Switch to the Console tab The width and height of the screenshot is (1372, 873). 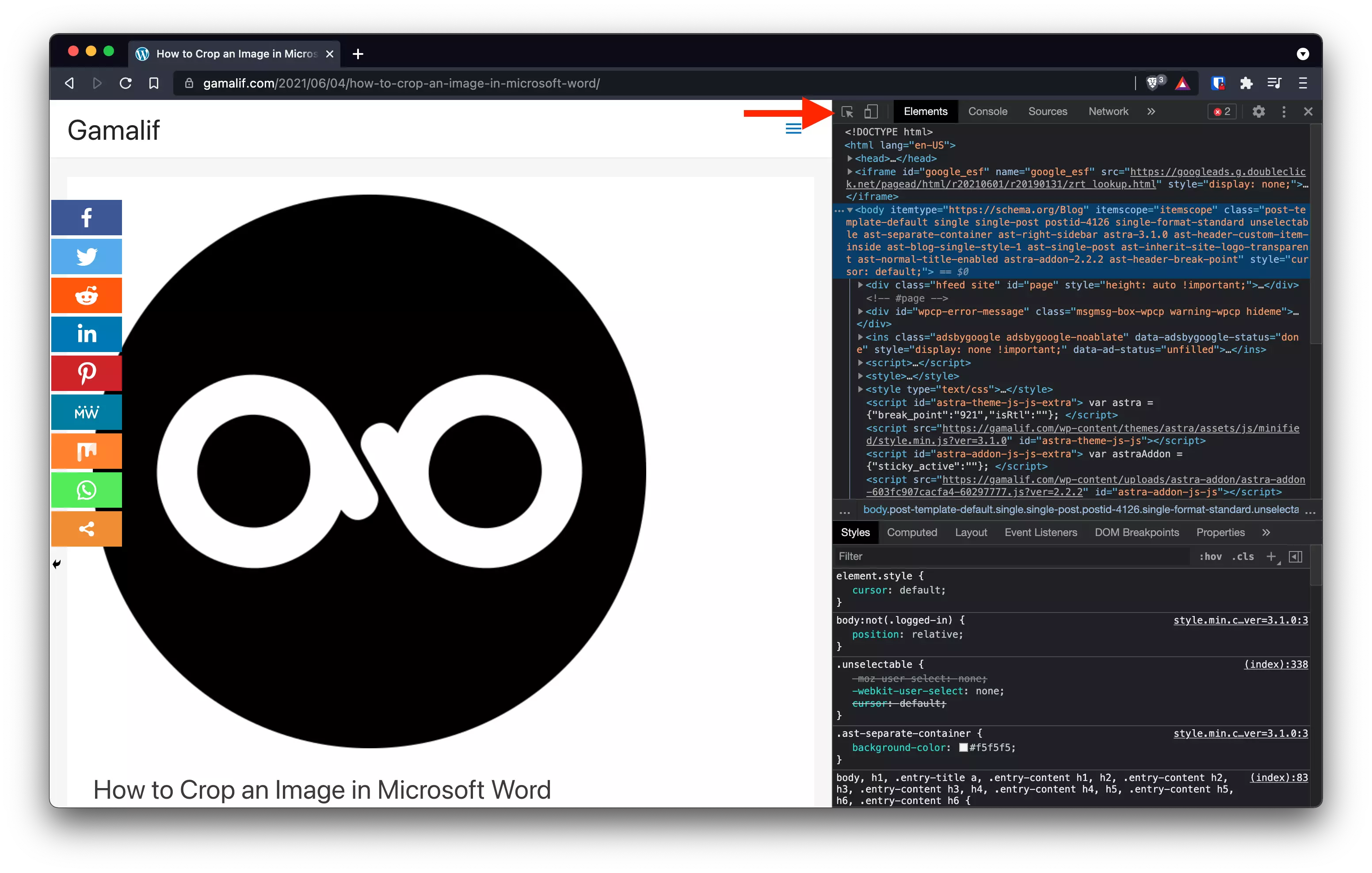coord(987,112)
